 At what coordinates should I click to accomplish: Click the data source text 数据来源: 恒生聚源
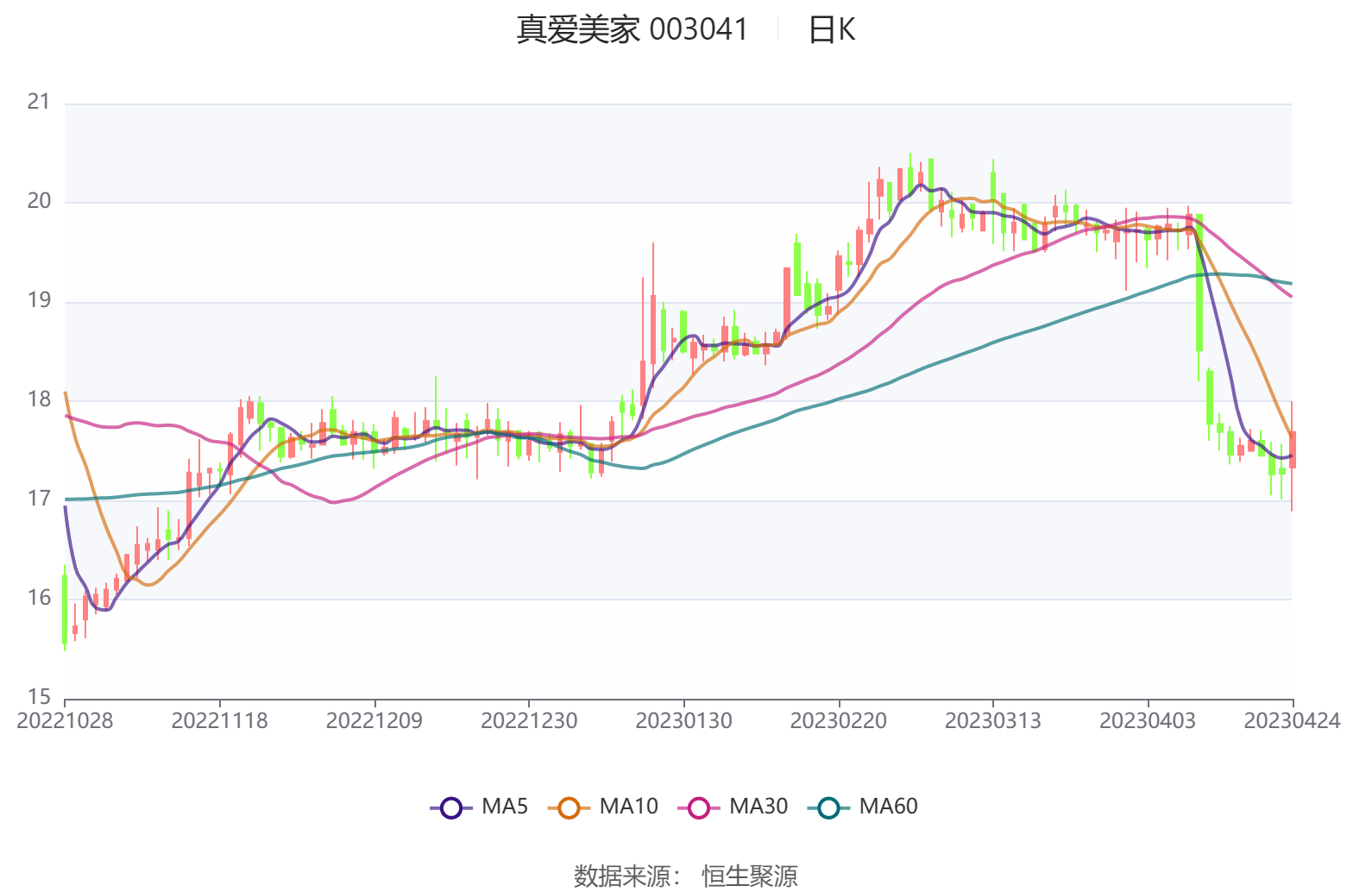(x=686, y=876)
